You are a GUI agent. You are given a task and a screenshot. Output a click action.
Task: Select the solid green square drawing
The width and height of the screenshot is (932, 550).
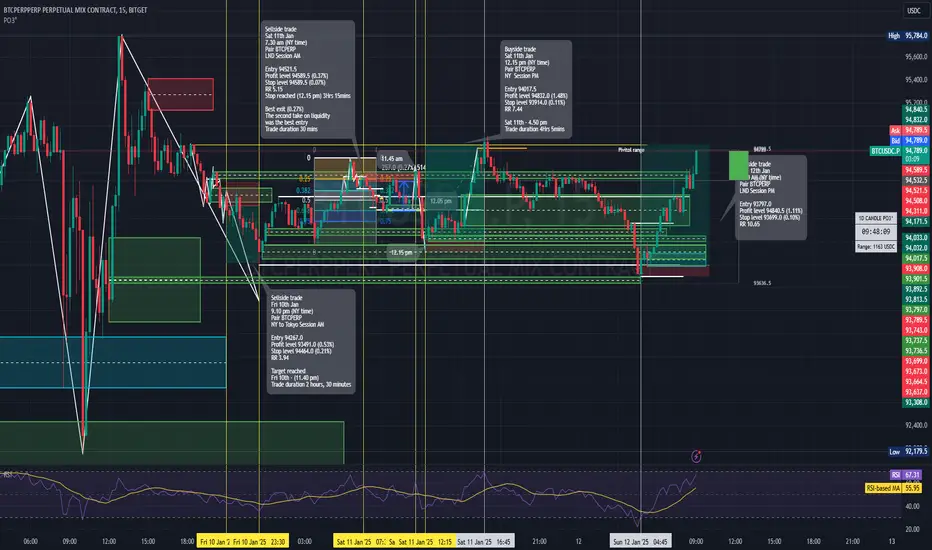(x=738, y=165)
